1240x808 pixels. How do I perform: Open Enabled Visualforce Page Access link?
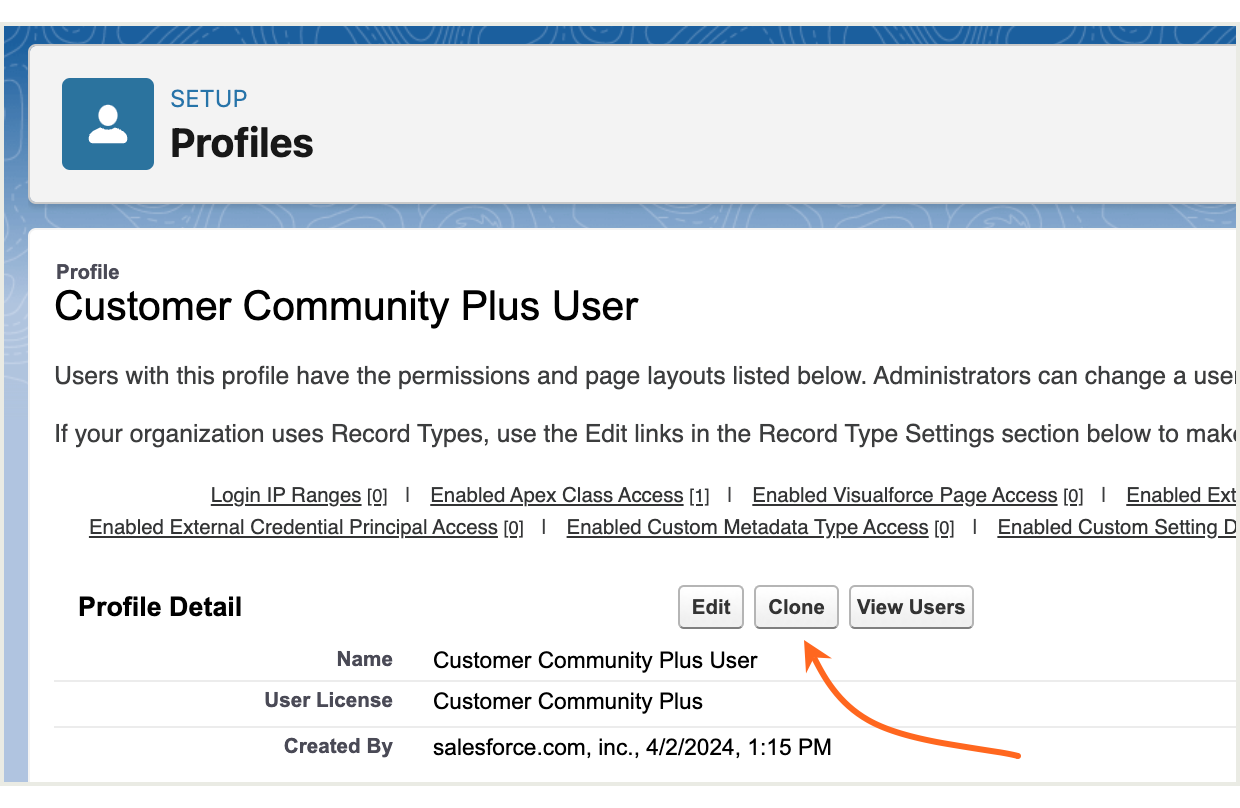point(905,495)
